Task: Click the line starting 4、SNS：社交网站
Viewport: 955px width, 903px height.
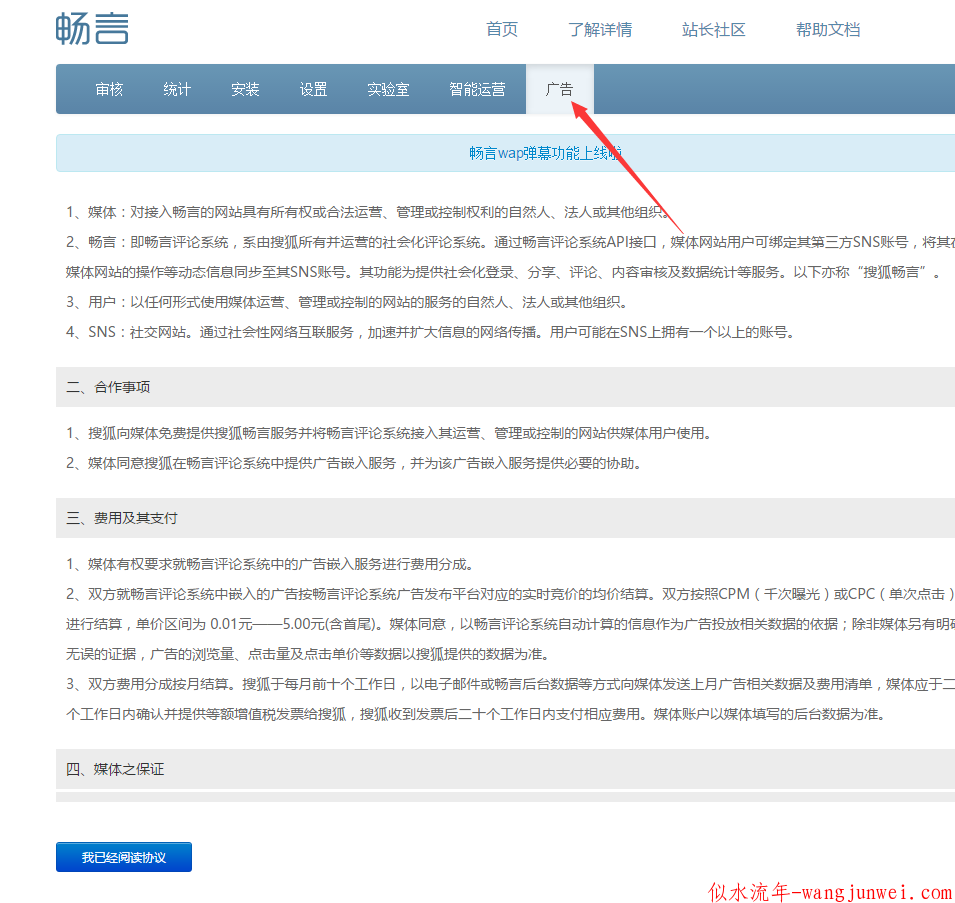Action: [x=431, y=332]
